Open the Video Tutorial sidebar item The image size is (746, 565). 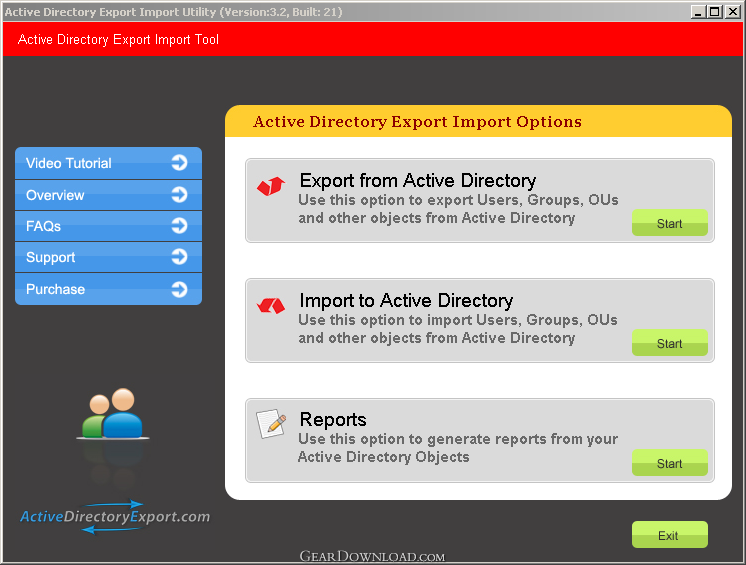[x=108, y=163]
